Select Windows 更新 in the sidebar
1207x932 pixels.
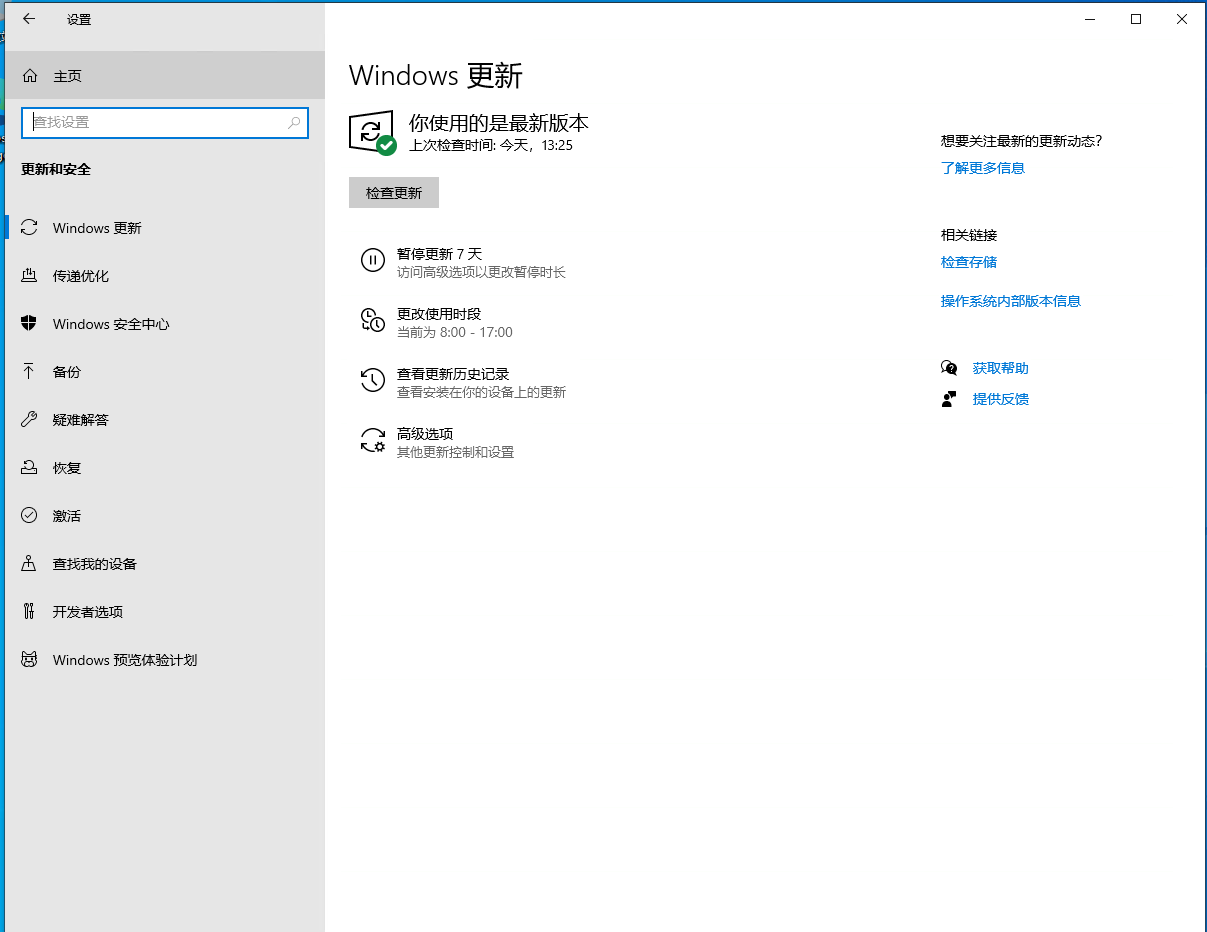pos(165,228)
